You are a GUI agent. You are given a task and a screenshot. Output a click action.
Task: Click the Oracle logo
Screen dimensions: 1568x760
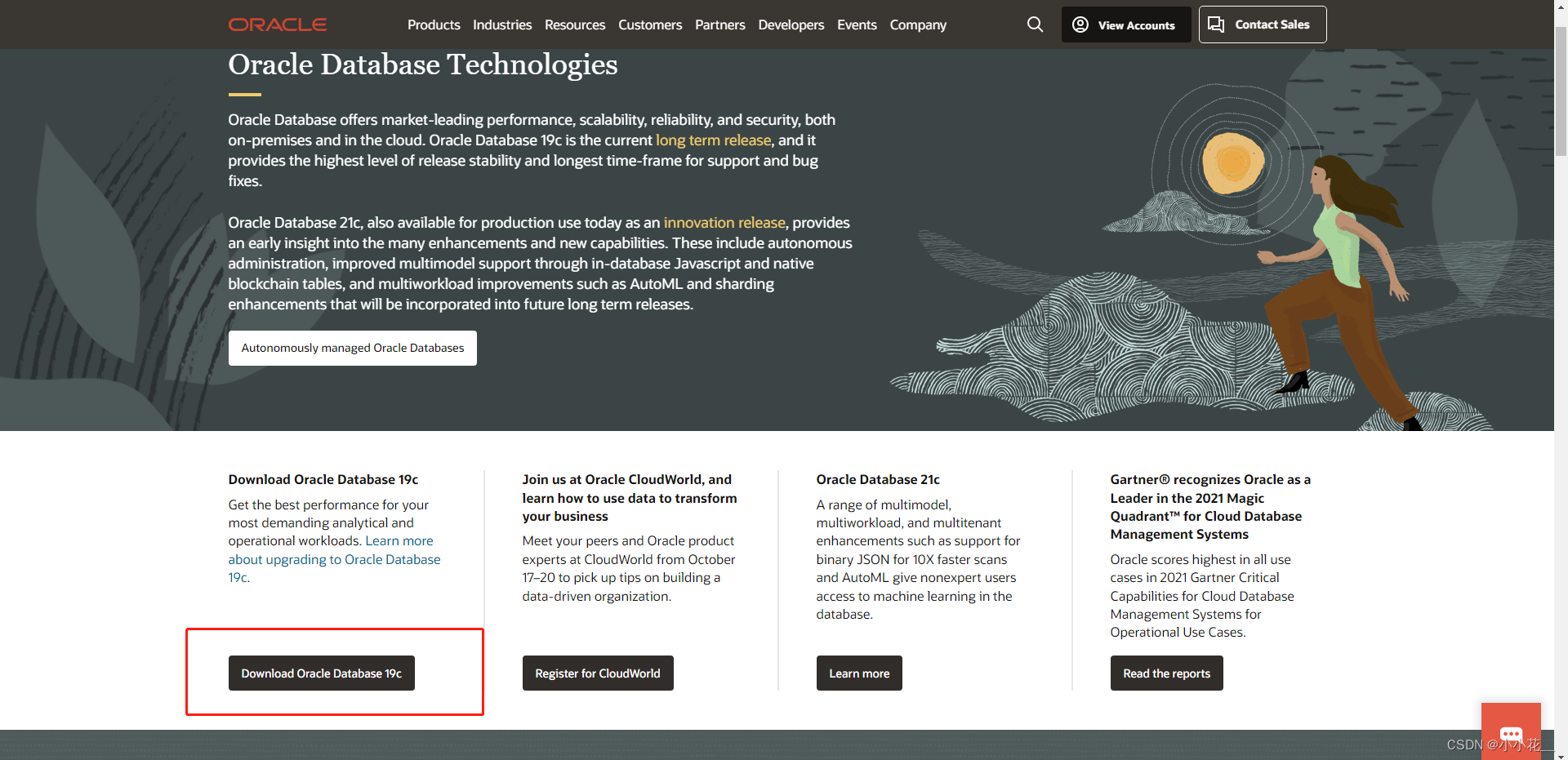278,24
